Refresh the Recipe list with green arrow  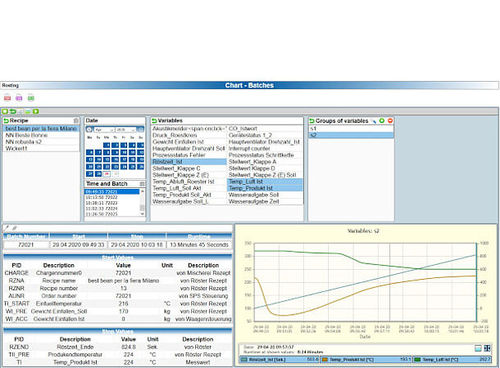click(x=6, y=121)
